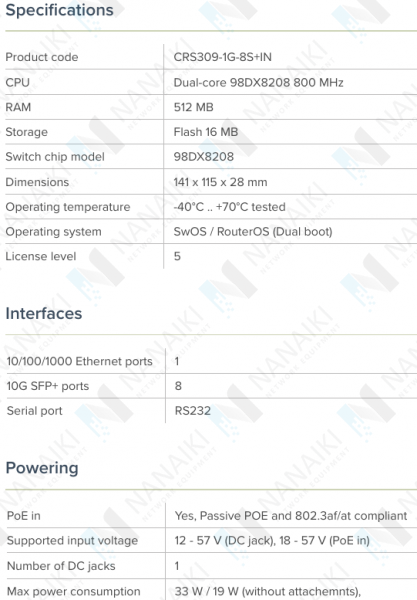Select the 10G SFP+ ports count
The height and width of the screenshot is (600, 417).
[x=178, y=386]
